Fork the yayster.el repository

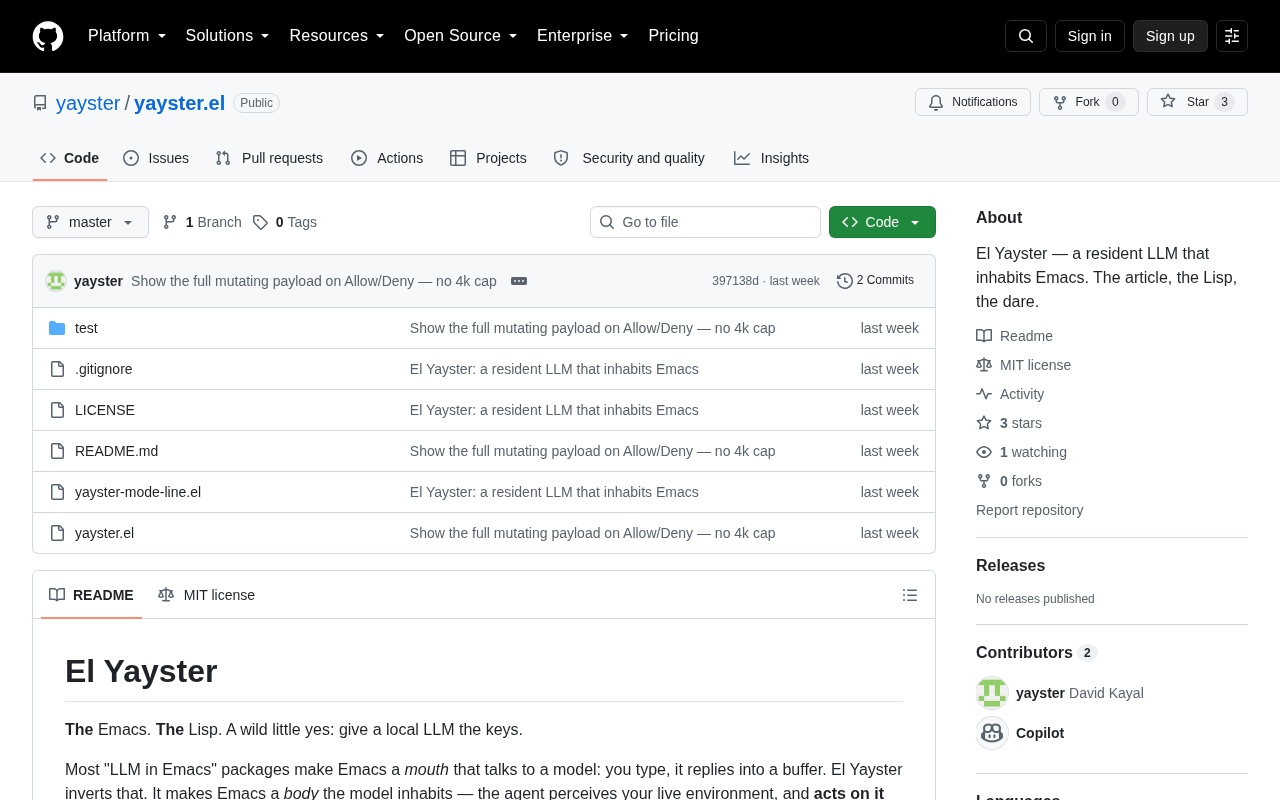tap(1089, 102)
